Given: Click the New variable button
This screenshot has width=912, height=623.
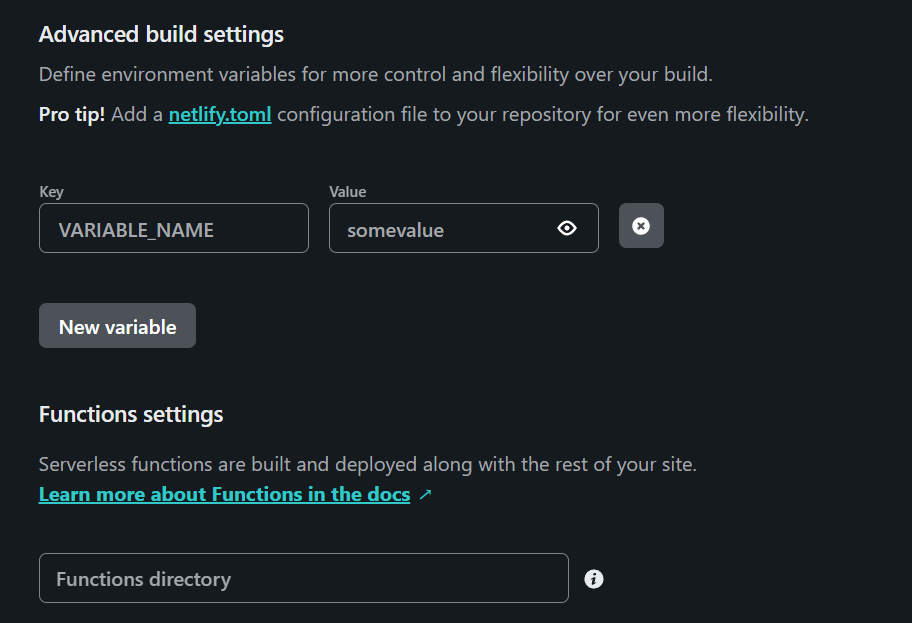Looking at the screenshot, I should [x=117, y=326].
